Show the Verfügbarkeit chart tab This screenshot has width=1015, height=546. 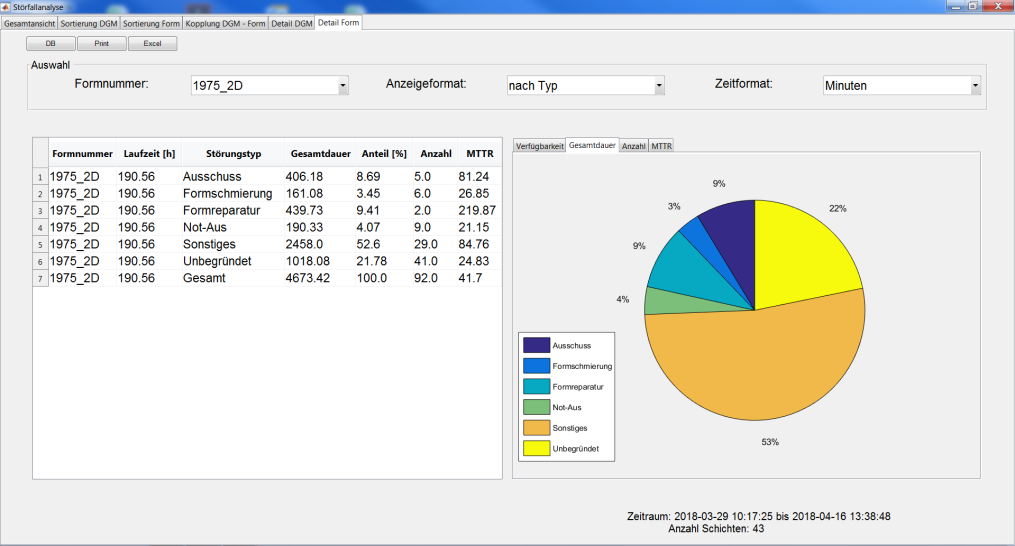click(539, 146)
